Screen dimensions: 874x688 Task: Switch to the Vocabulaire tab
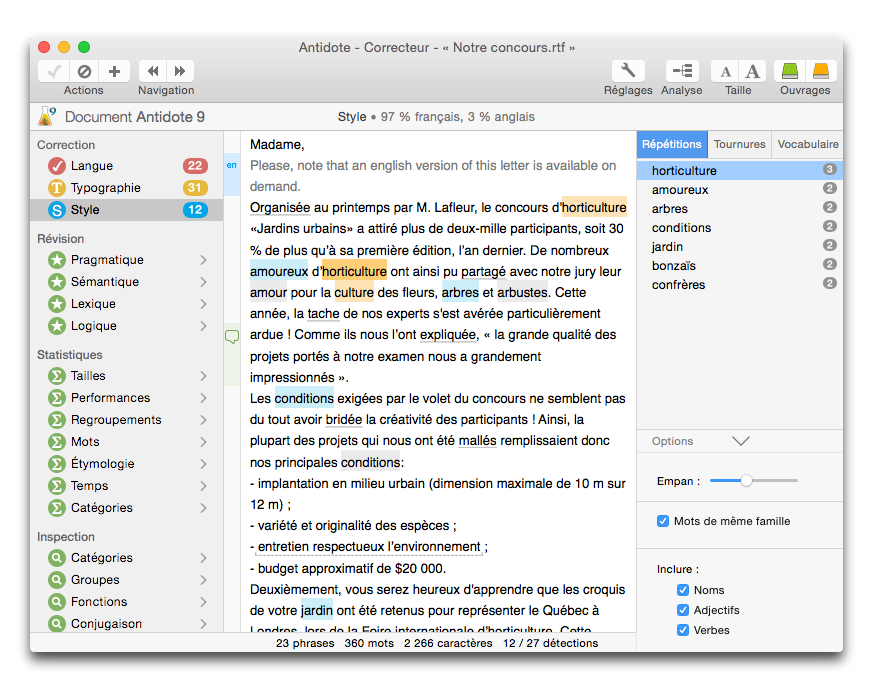click(x=807, y=144)
